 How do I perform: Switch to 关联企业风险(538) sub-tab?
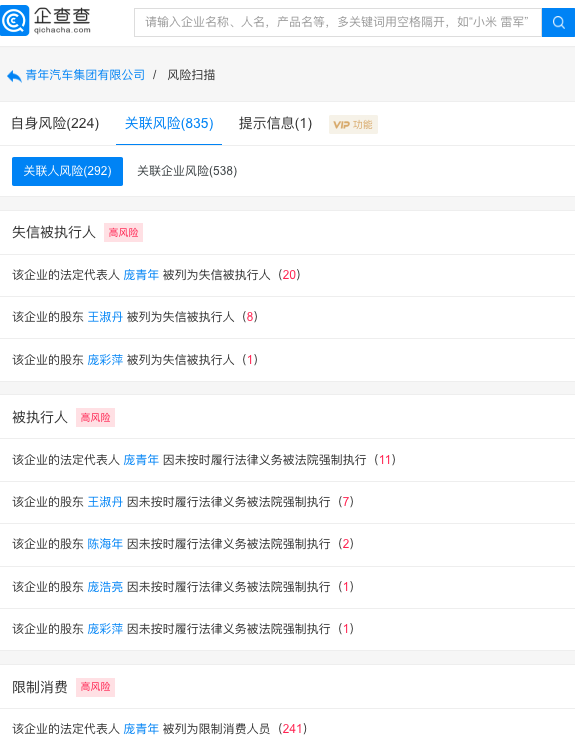[187, 171]
